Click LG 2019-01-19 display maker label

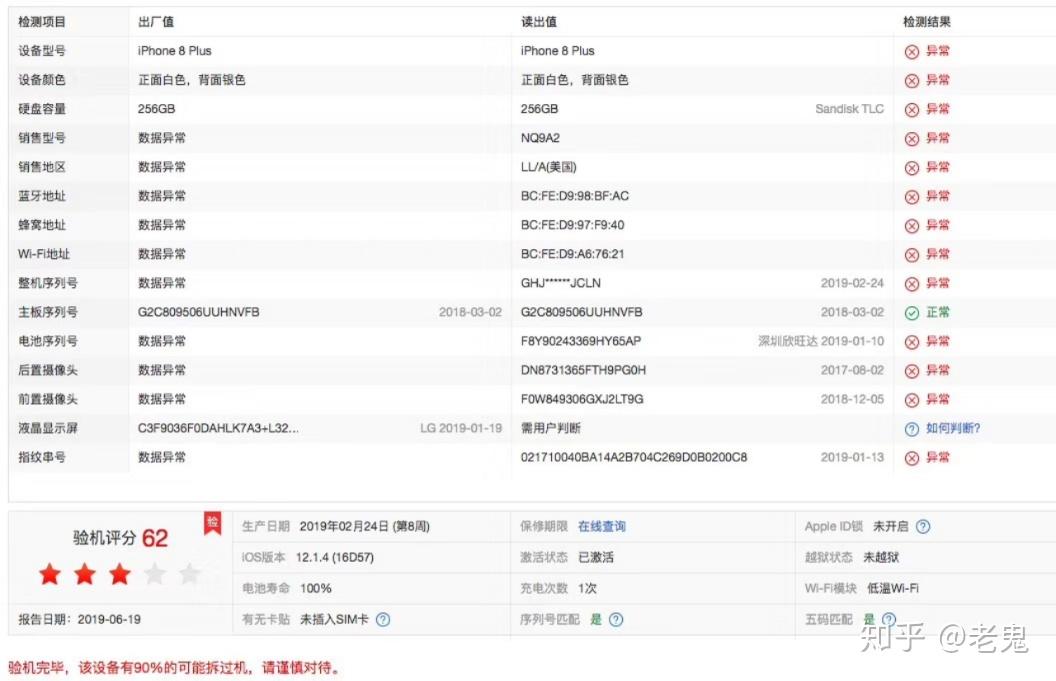point(461,428)
